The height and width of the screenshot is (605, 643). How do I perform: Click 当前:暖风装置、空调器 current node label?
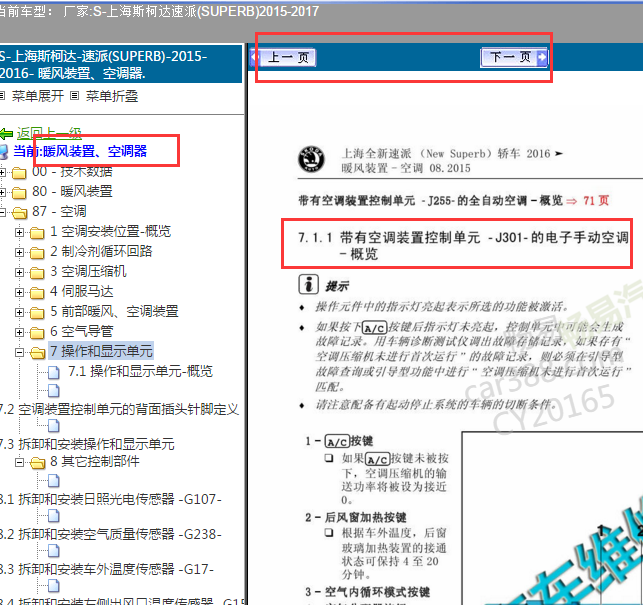80,151
